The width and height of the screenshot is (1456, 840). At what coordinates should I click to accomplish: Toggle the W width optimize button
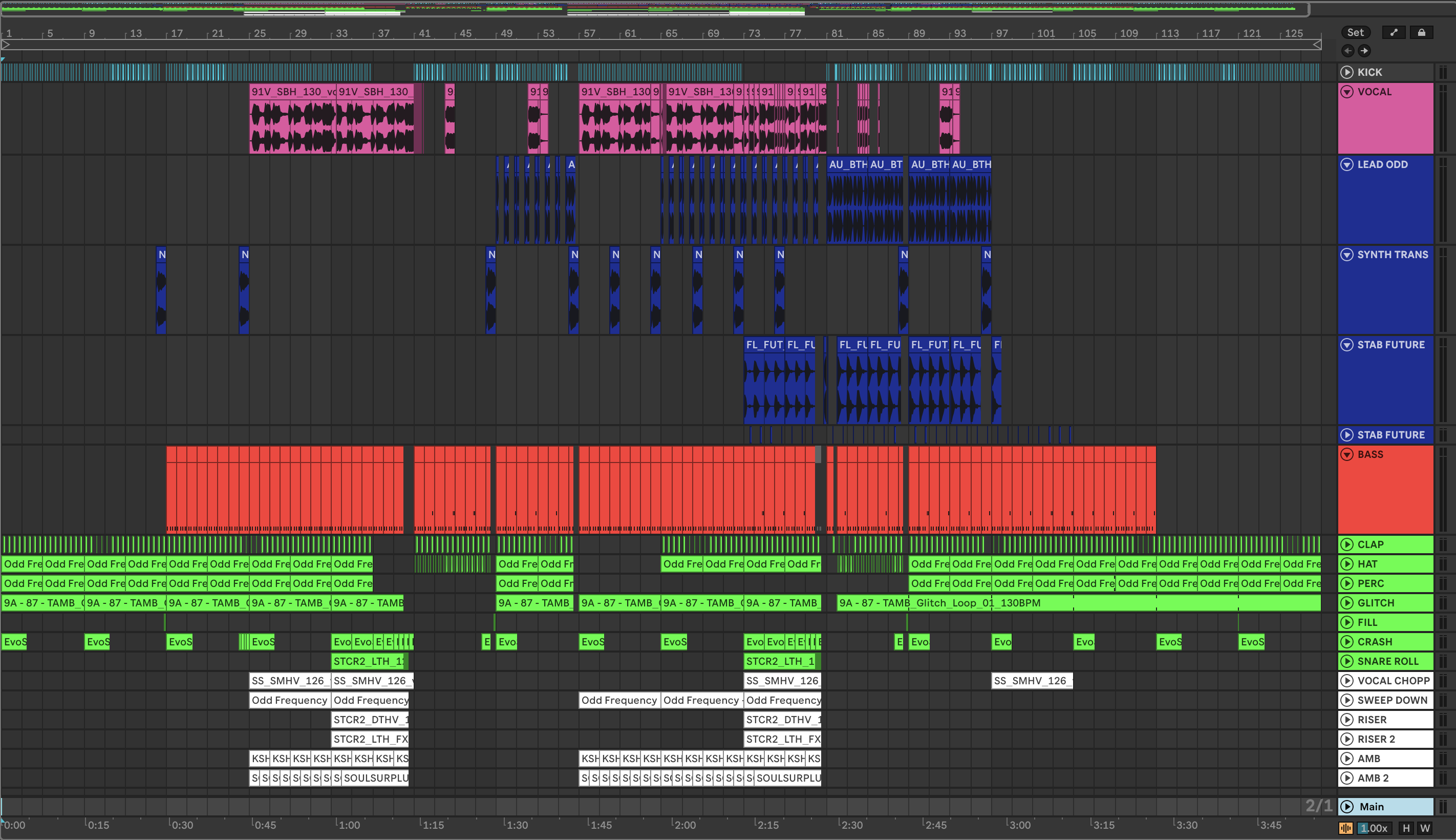[1425, 828]
